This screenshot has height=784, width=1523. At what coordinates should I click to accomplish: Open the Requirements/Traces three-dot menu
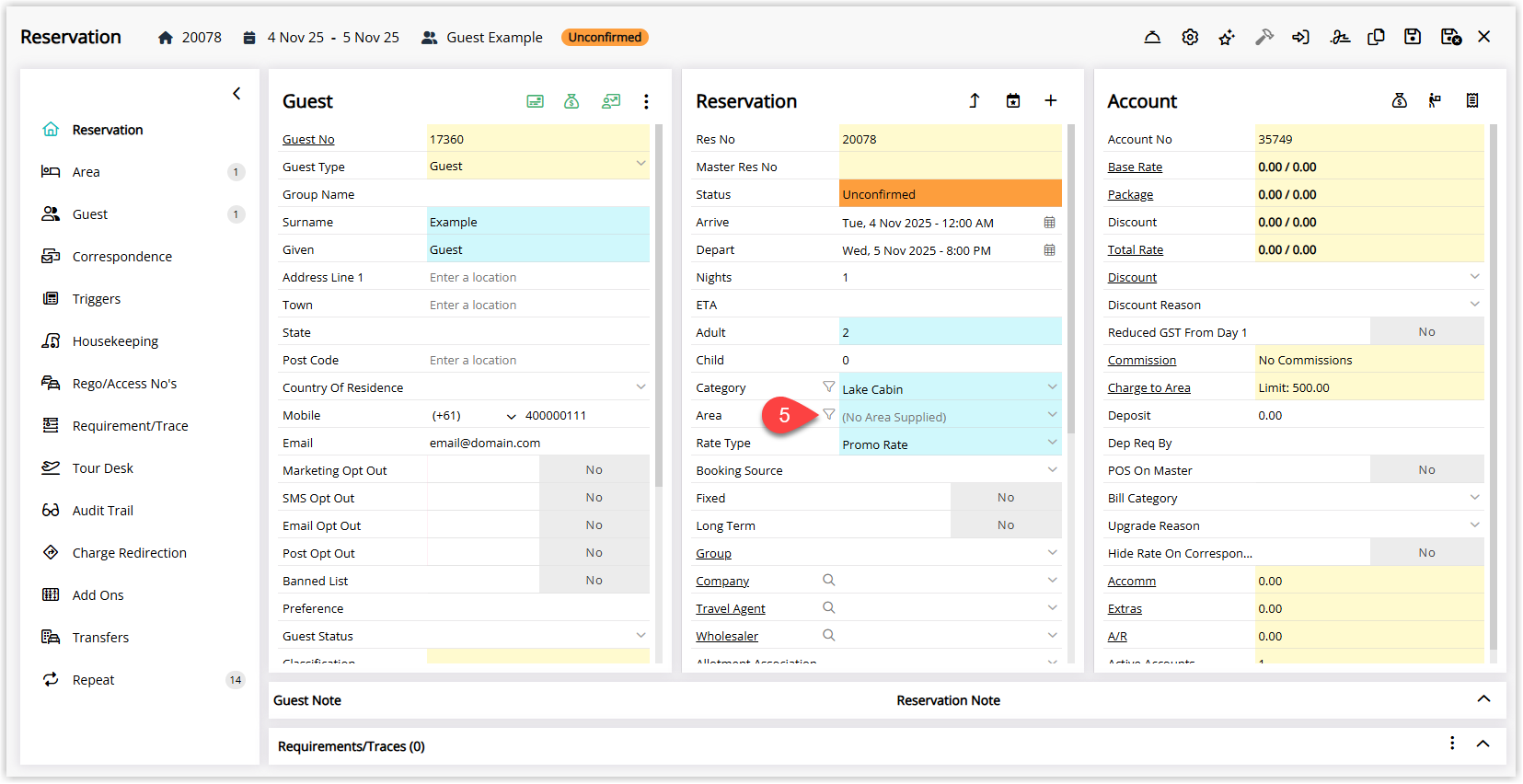[1452, 744]
